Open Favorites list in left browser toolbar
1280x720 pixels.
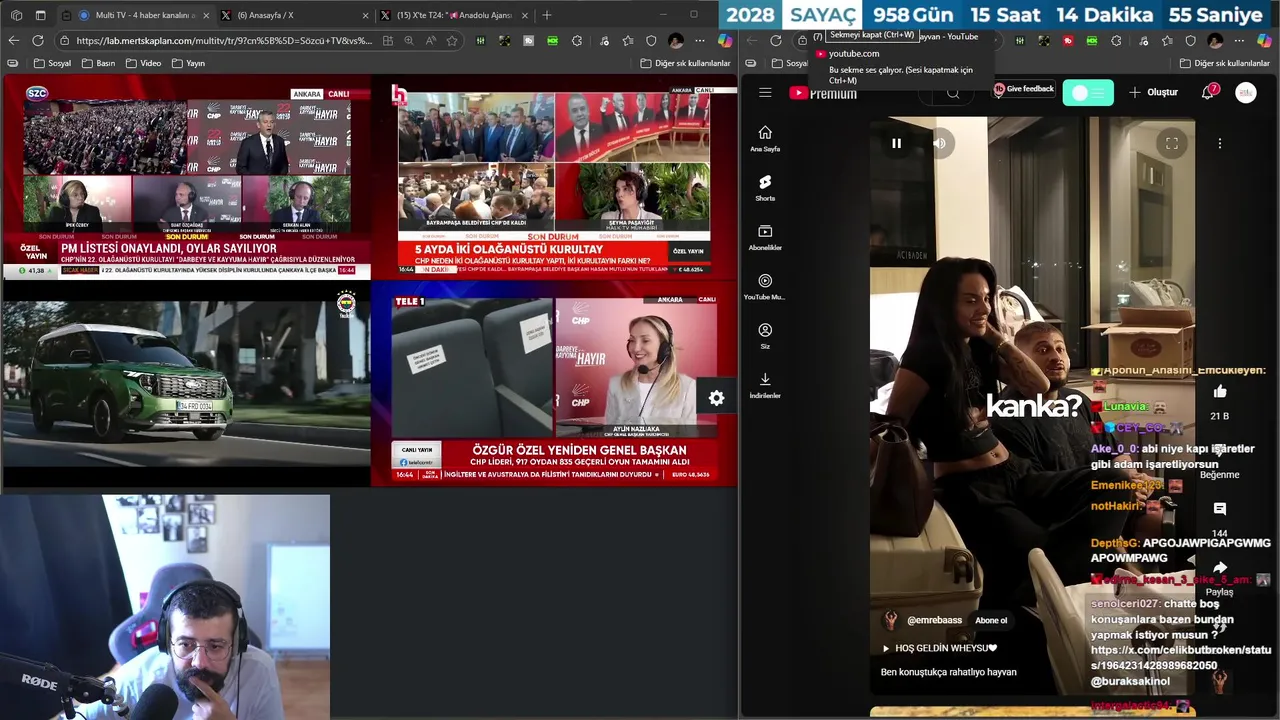click(627, 41)
